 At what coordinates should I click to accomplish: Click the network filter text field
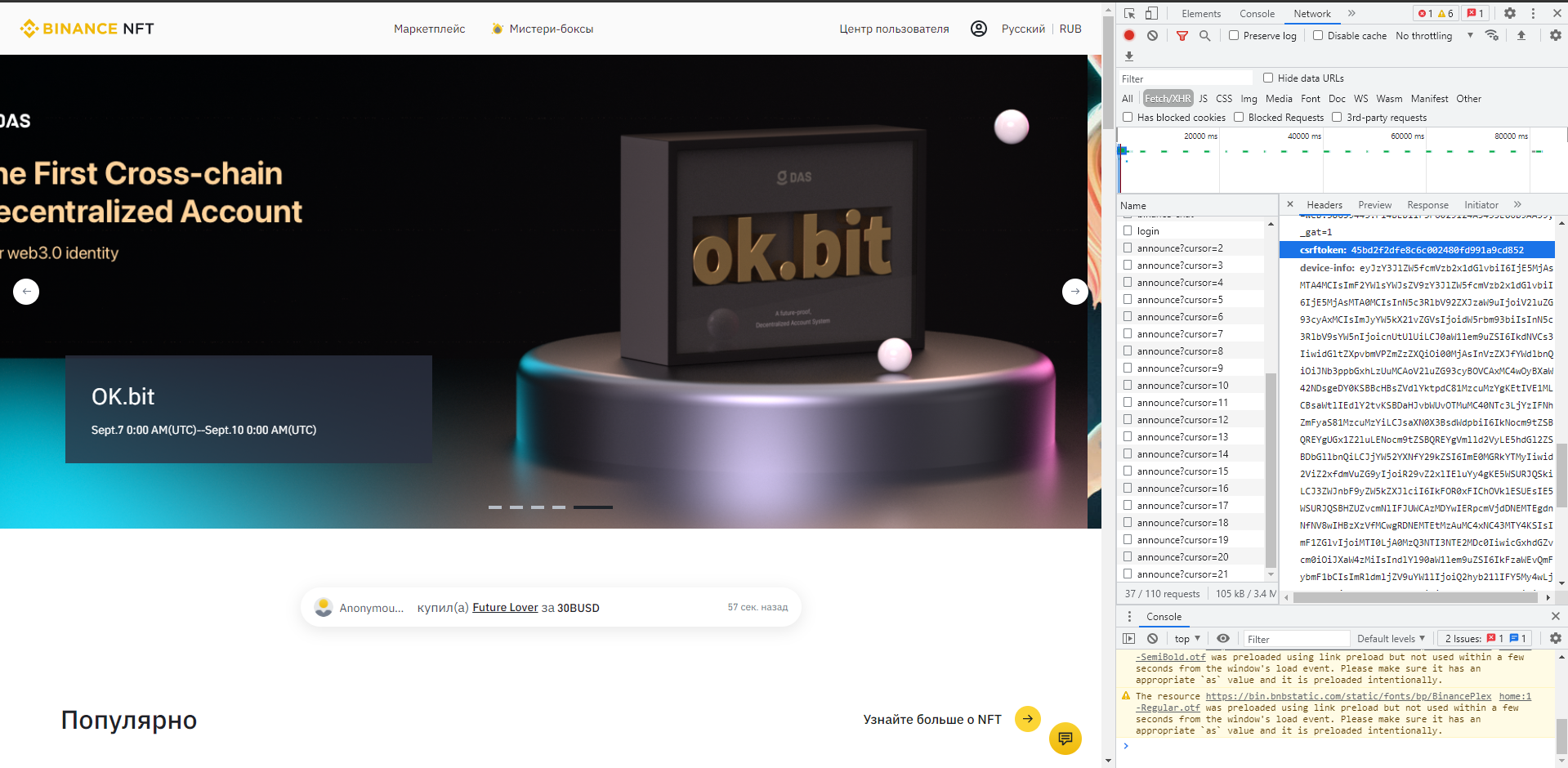1186,78
